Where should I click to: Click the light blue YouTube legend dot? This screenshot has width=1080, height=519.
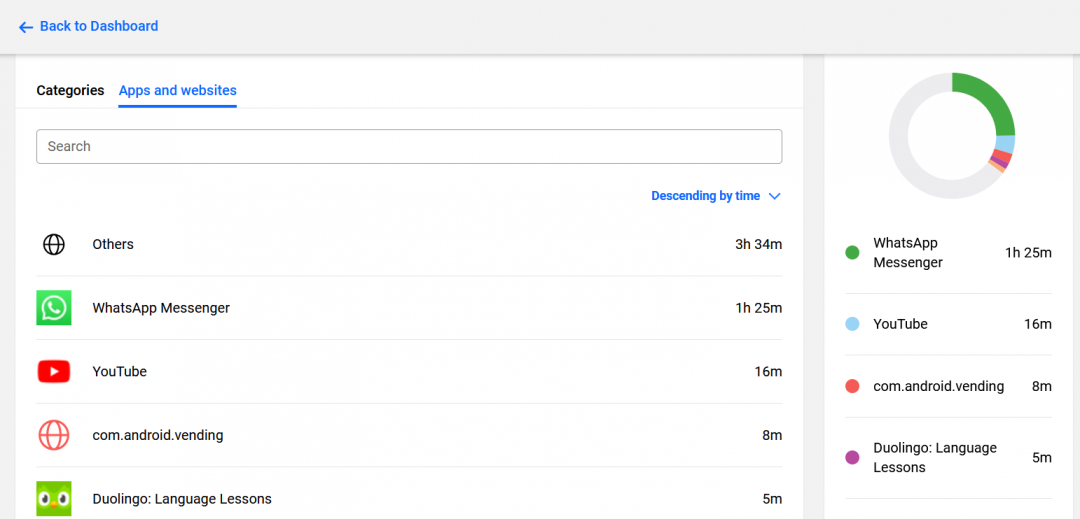coord(853,324)
